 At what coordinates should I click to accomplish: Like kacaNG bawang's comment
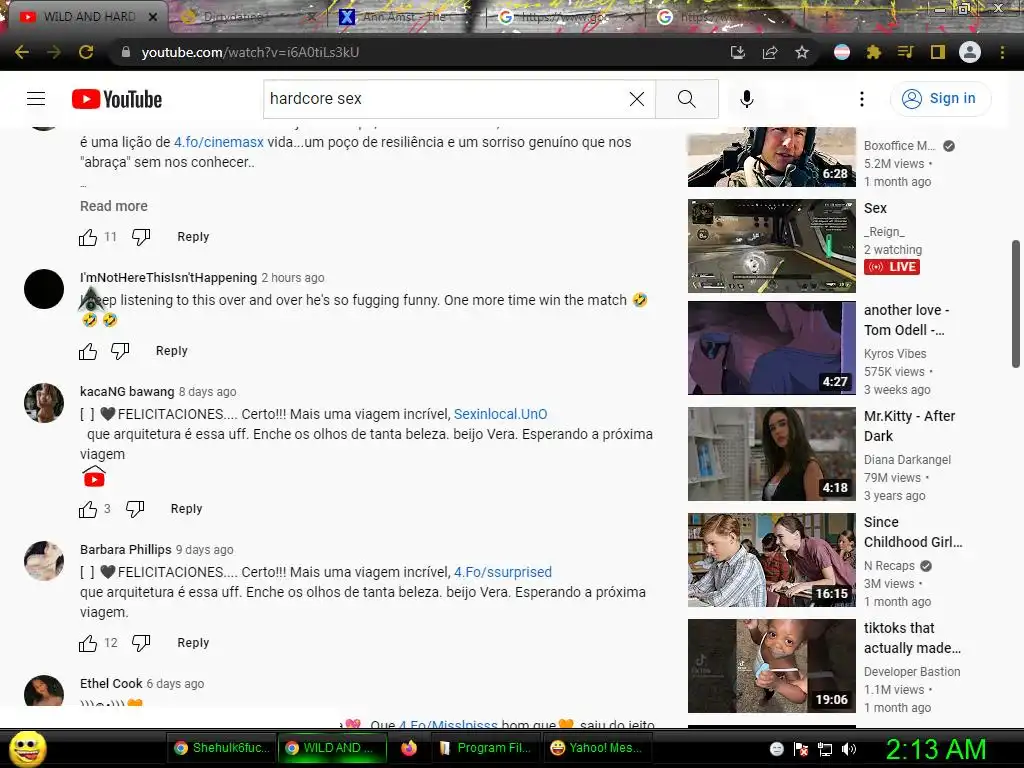point(88,509)
